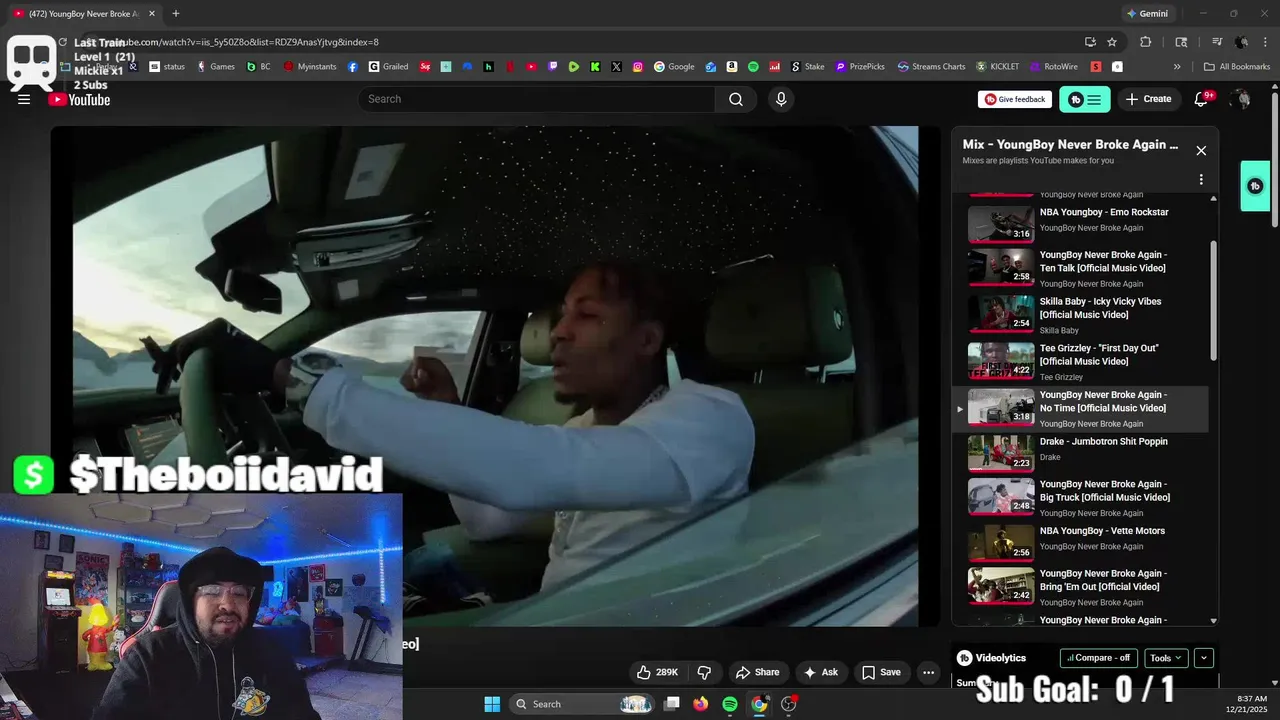Open the Facebook bookmark icon
The image size is (1280, 720).
click(x=353, y=67)
